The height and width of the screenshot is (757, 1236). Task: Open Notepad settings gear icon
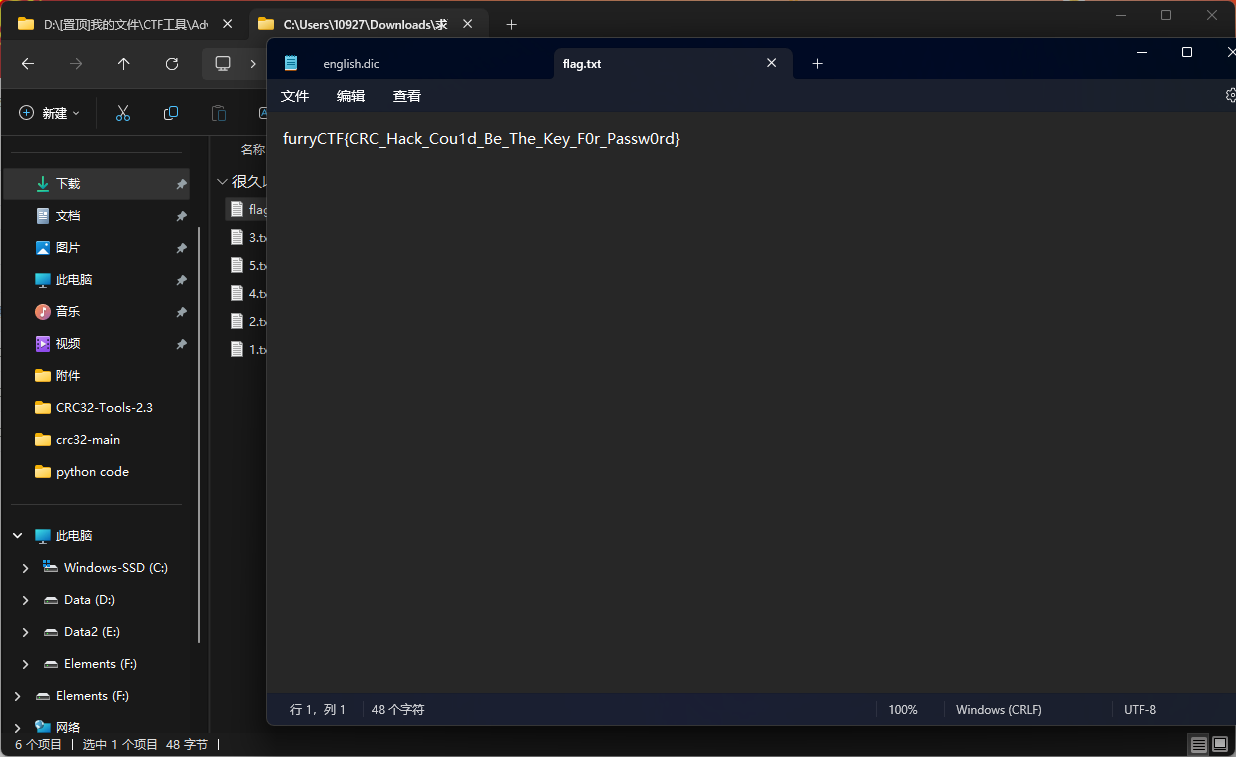point(1230,96)
